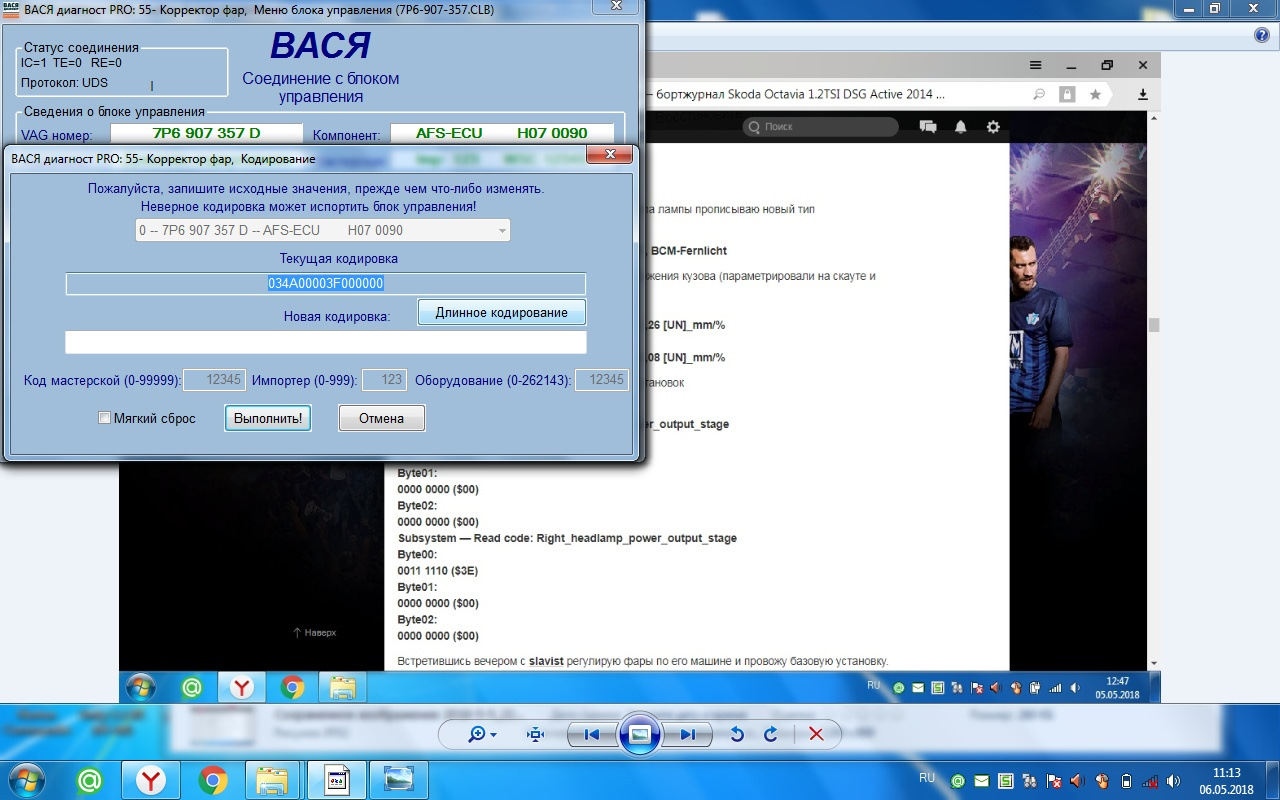
Task: Open browser hamburger menu in Yandex window
Action: (x=1036, y=65)
